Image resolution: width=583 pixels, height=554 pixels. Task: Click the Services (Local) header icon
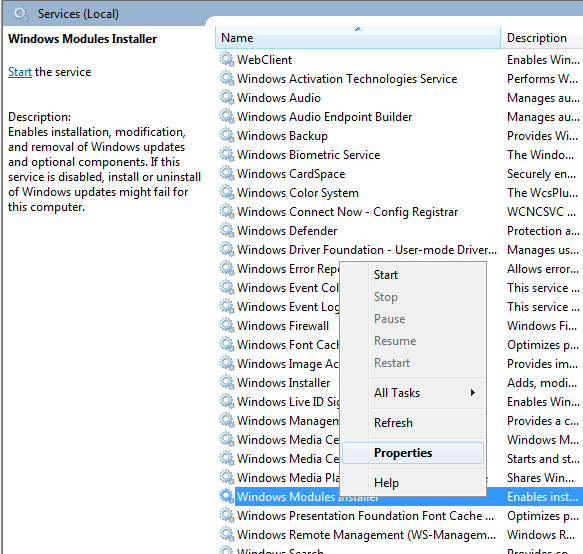(21, 14)
